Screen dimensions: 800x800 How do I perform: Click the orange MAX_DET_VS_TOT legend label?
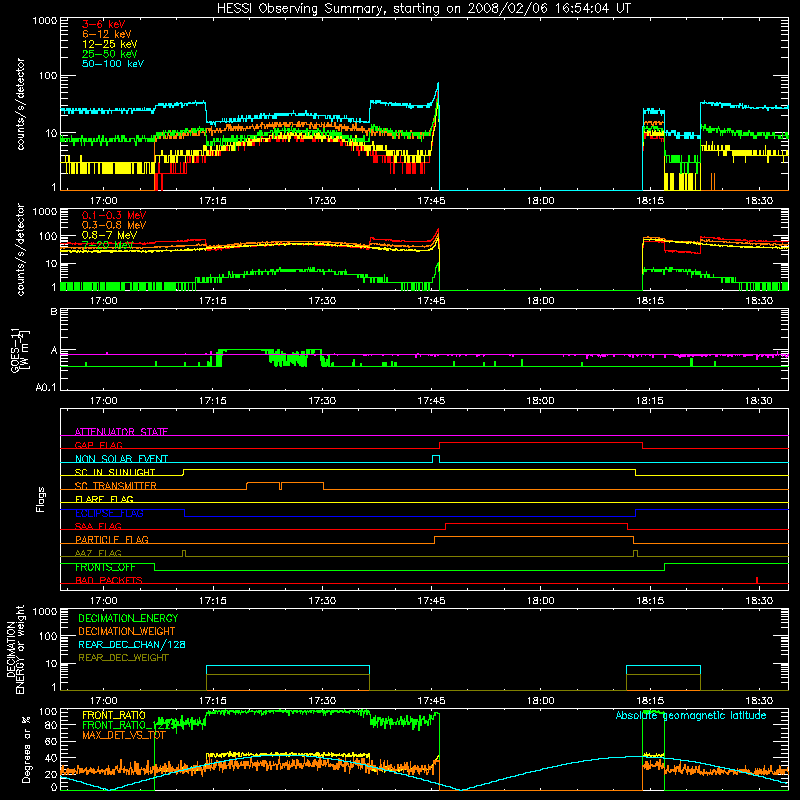click(x=124, y=735)
